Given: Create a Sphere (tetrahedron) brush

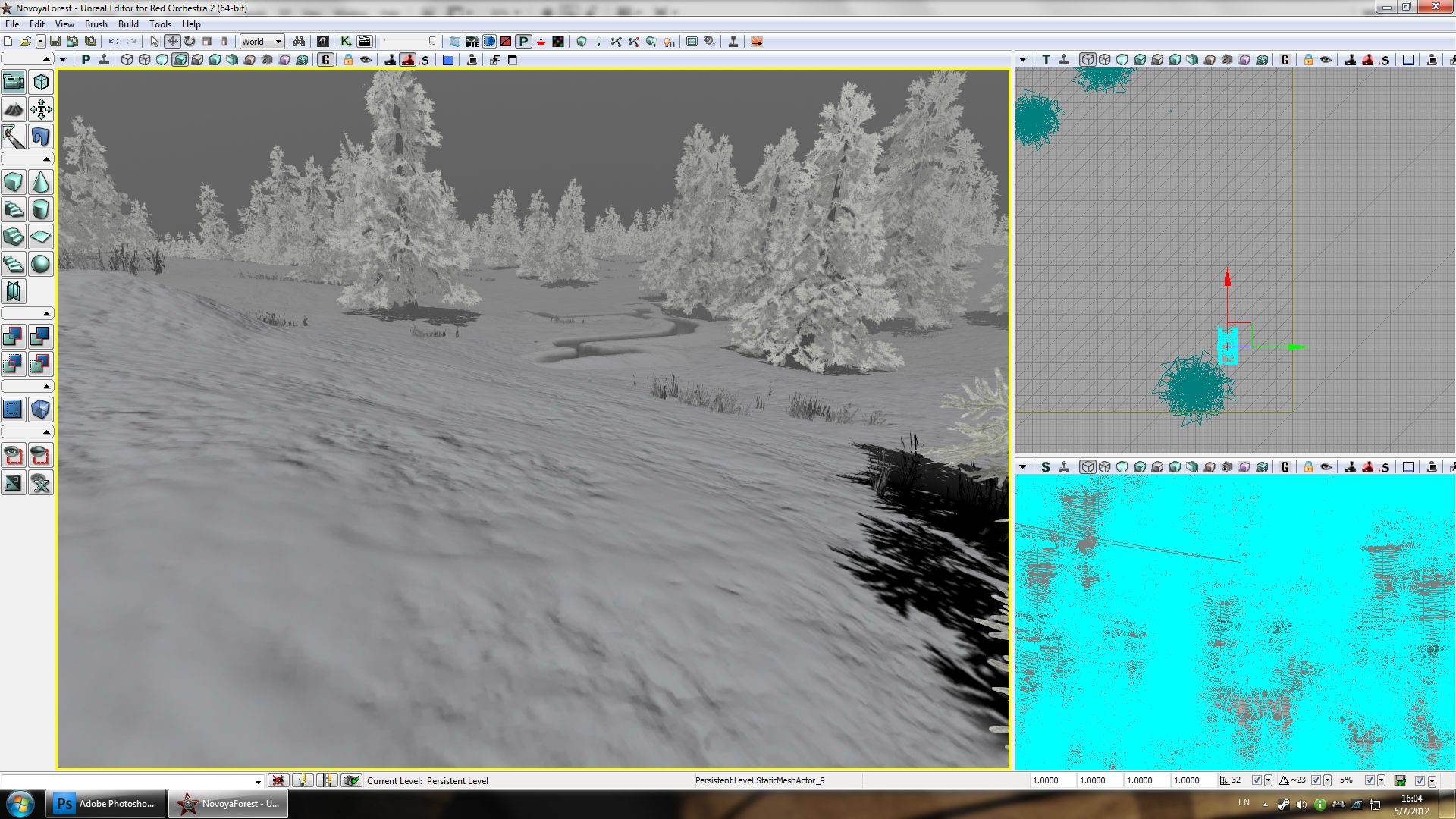Looking at the screenshot, I should [41, 264].
